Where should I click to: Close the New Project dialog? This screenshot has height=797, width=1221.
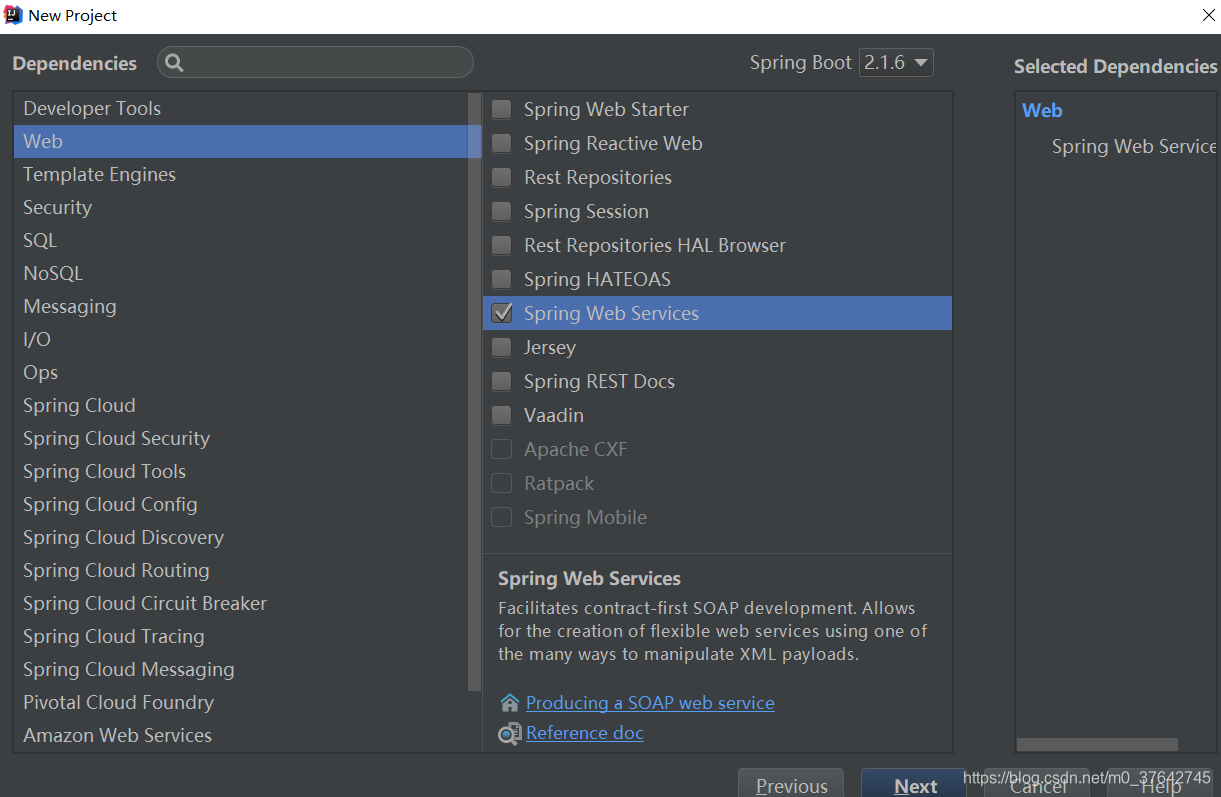[1207, 15]
